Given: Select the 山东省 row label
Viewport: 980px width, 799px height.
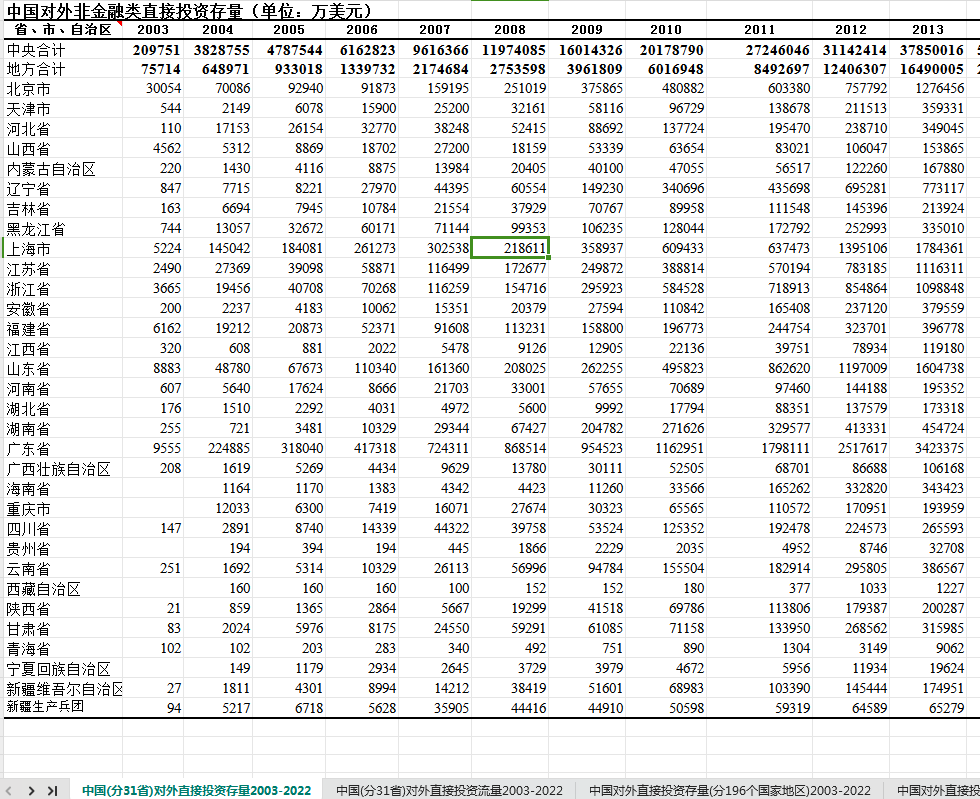Looking at the screenshot, I should pyautogui.click(x=63, y=369).
